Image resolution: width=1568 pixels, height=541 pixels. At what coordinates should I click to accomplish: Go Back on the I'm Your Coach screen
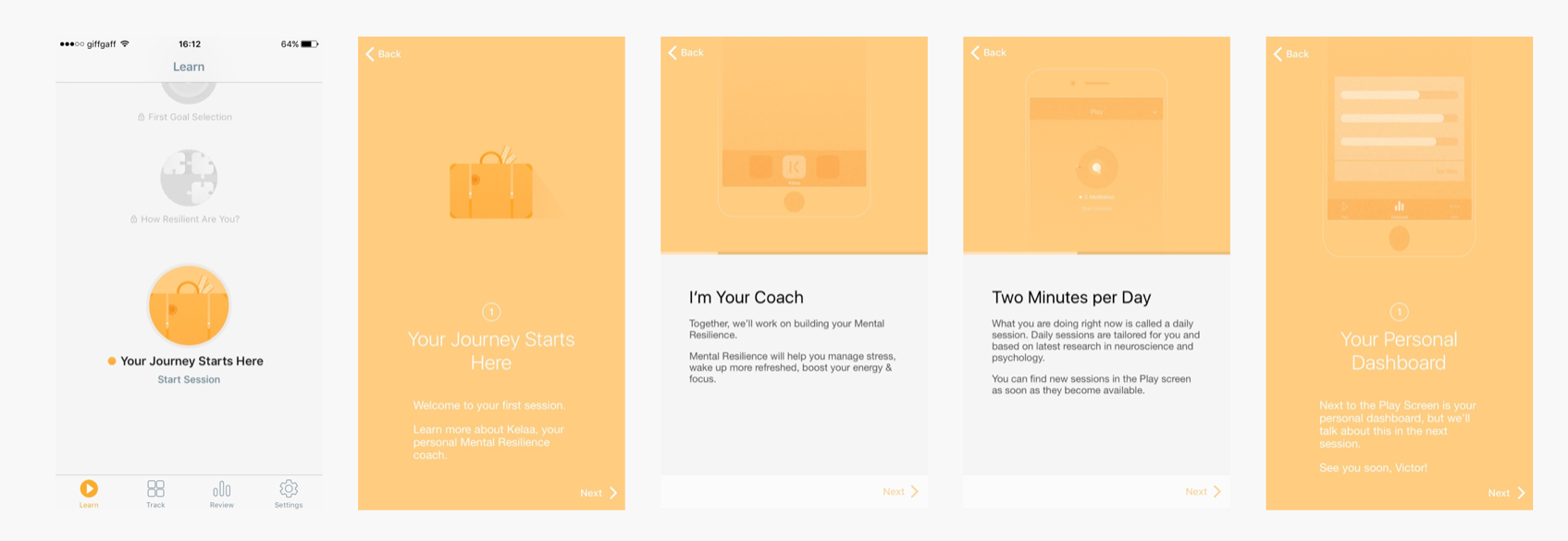point(685,53)
